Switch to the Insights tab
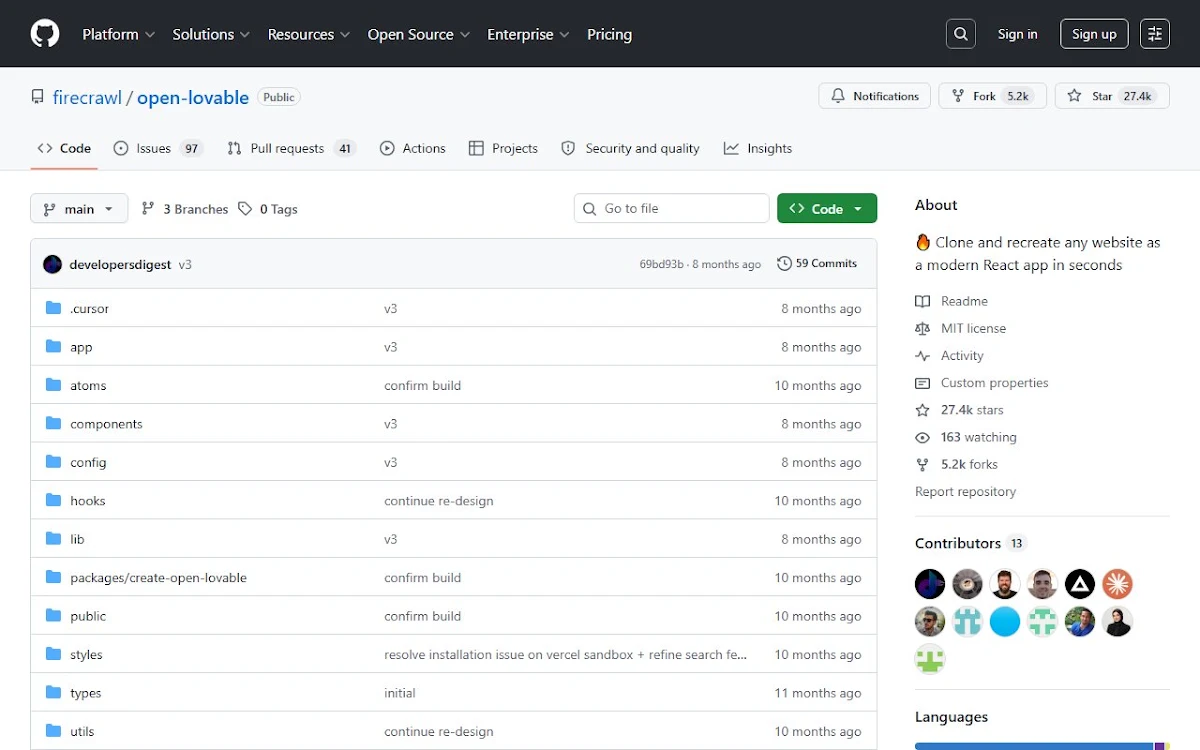Viewport: 1200px width, 750px height. tap(758, 148)
